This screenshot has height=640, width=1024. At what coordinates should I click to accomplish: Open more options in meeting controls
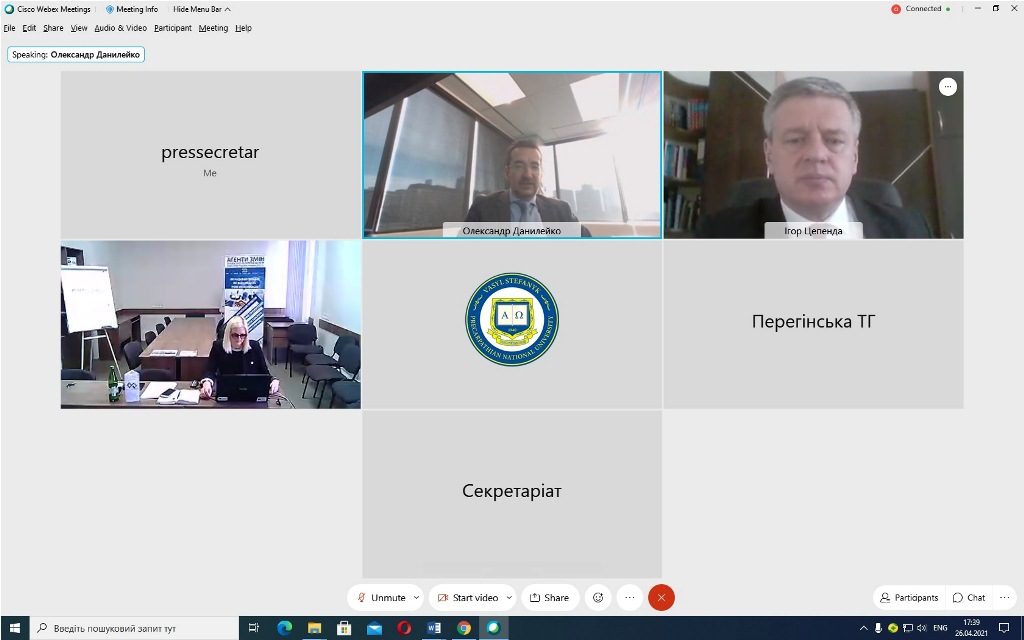(x=629, y=597)
